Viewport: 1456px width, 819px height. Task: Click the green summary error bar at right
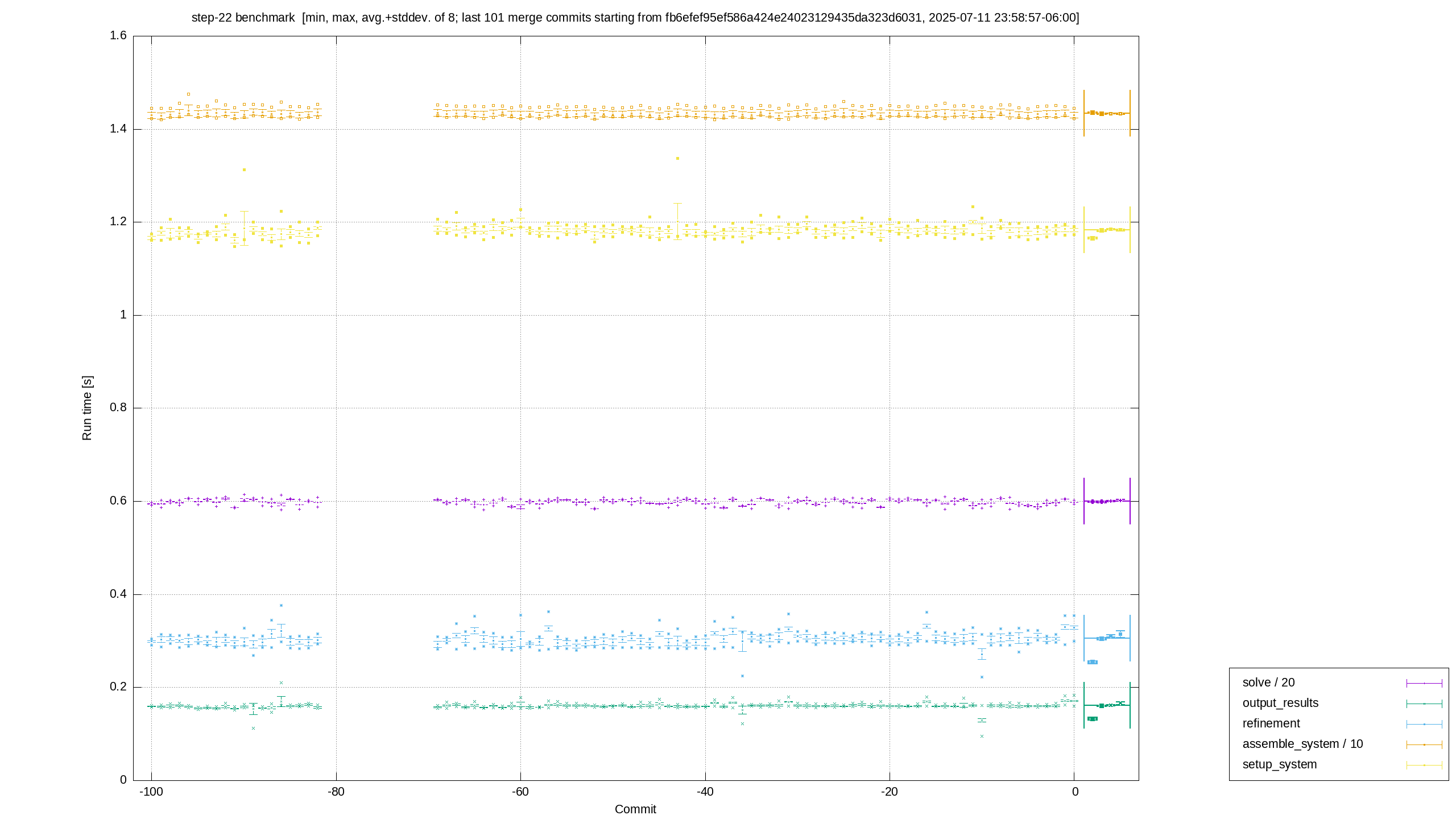click(x=1107, y=705)
